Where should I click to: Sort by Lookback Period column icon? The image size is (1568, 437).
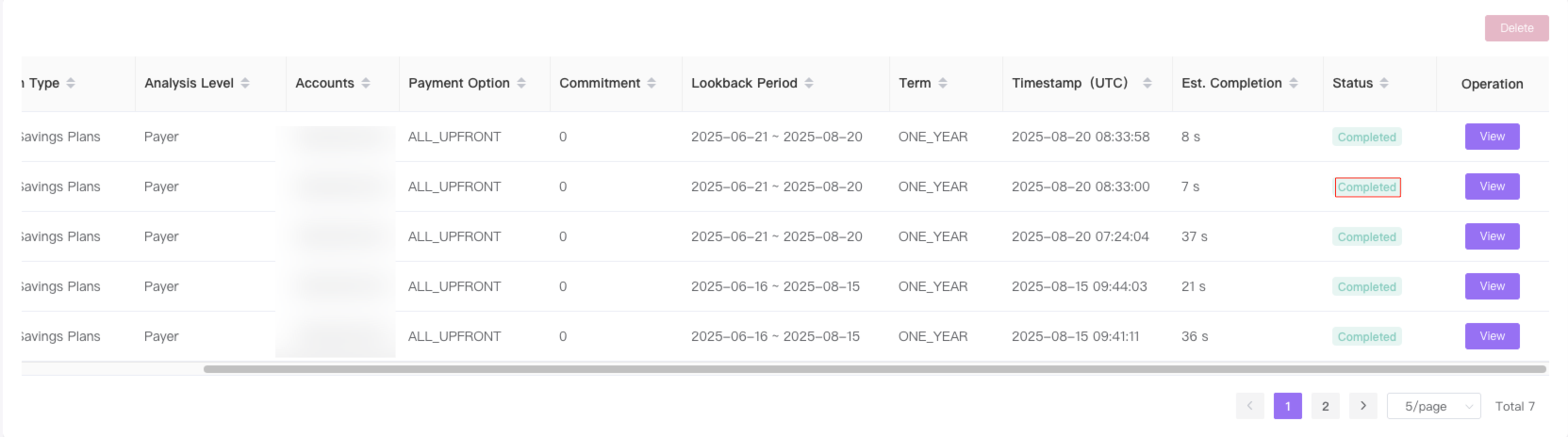tap(809, 83)
